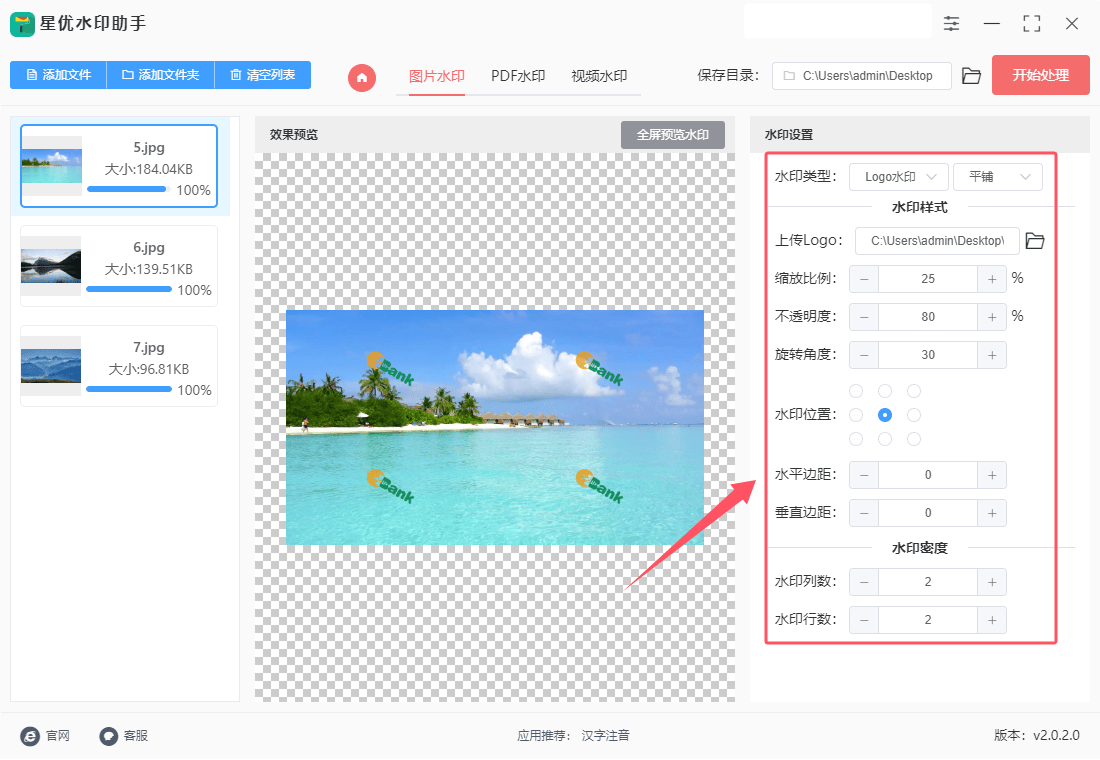This screenshot has height=760, width=1100.
Task: Open the settings sliders icon in title bar
Action: tap(951, 23)
